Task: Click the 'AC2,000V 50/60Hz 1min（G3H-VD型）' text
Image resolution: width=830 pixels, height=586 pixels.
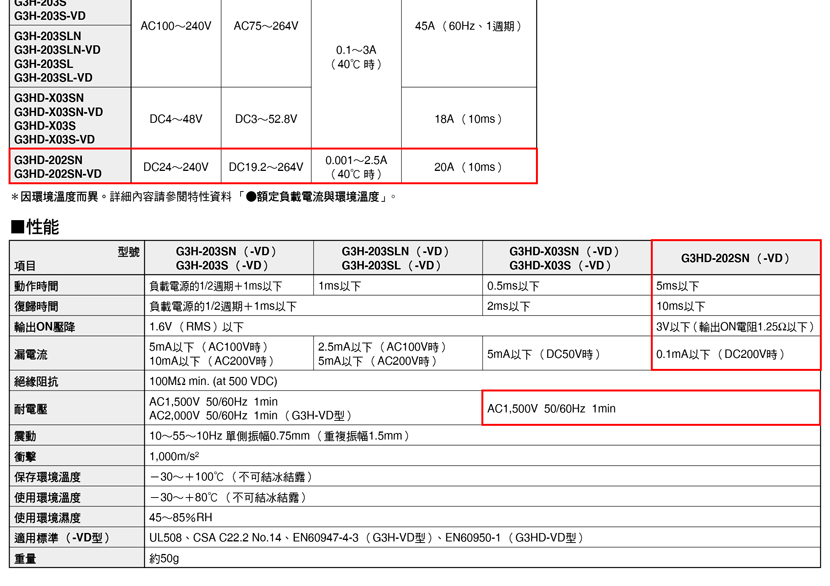Action: click(x=251, y=416)
